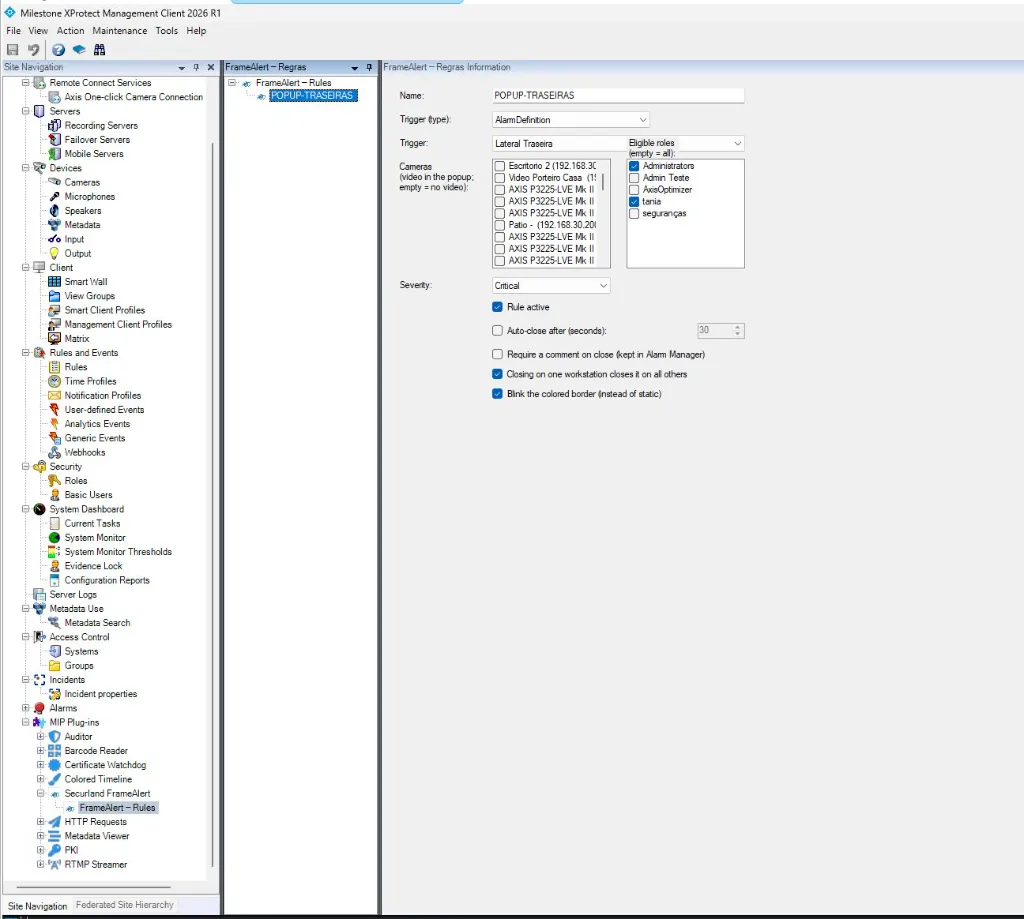Select the Webhooks icon
The height and width of the screenshot is (919, 1024).
55,453
